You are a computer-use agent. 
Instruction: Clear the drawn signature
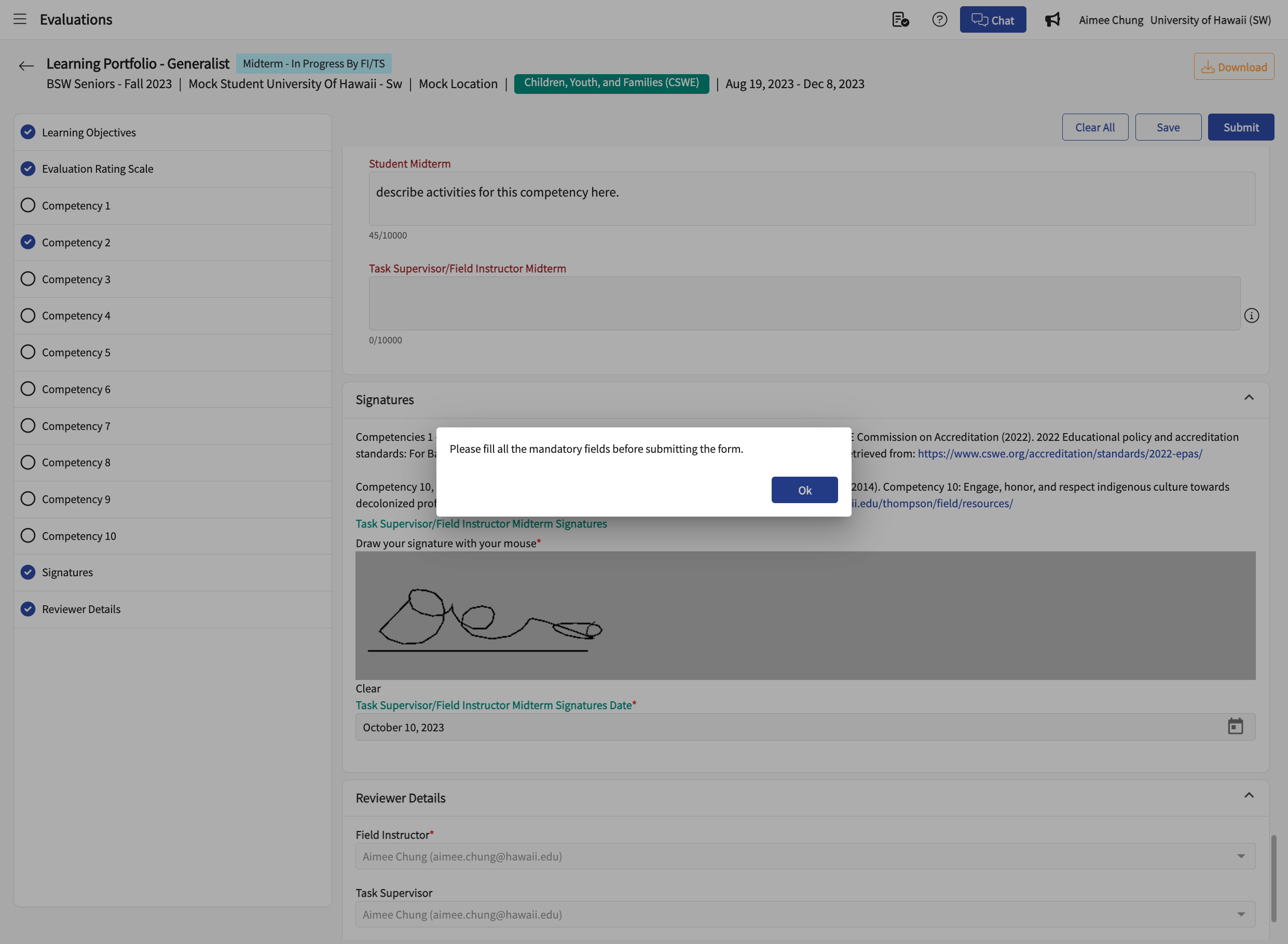pos(367,689)
